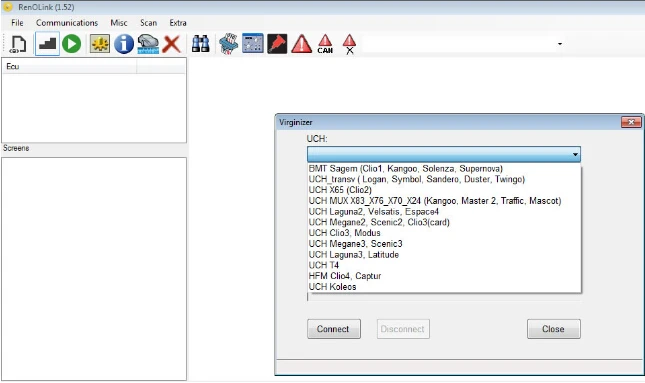This screenshot has height=383, width=645.
Task: Select UCH_transv (Logan, Symbol) option
Action: pyautogui.click(x=444, y=179)
